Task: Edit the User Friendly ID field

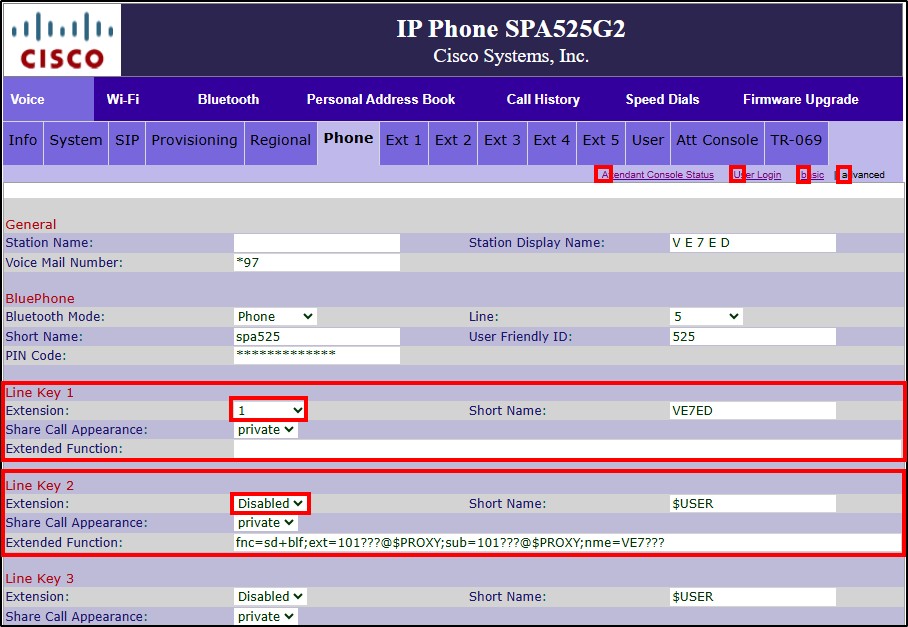Action: [x=753, y=336]
